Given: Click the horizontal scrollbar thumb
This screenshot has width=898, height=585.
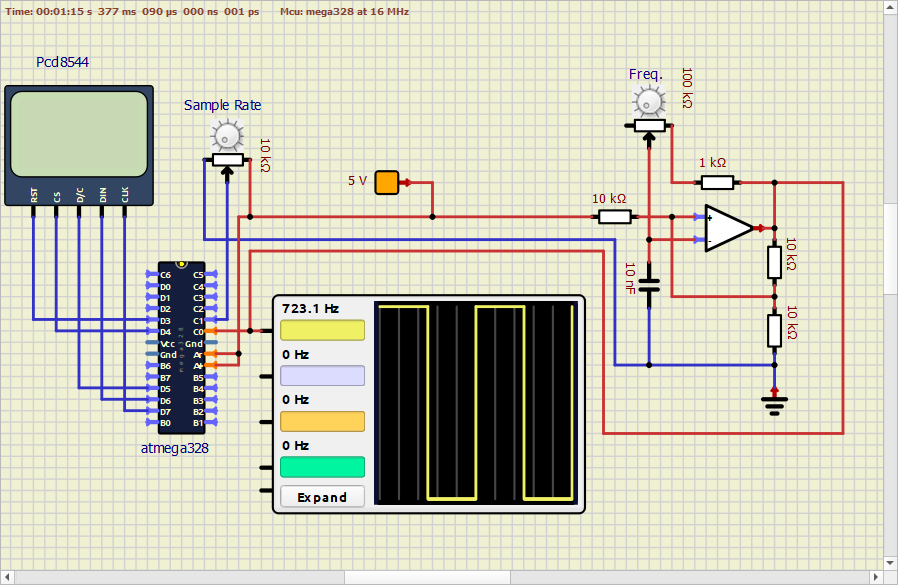Looking at the screenshot, I should pyautogui.click(x=427, y=577).
